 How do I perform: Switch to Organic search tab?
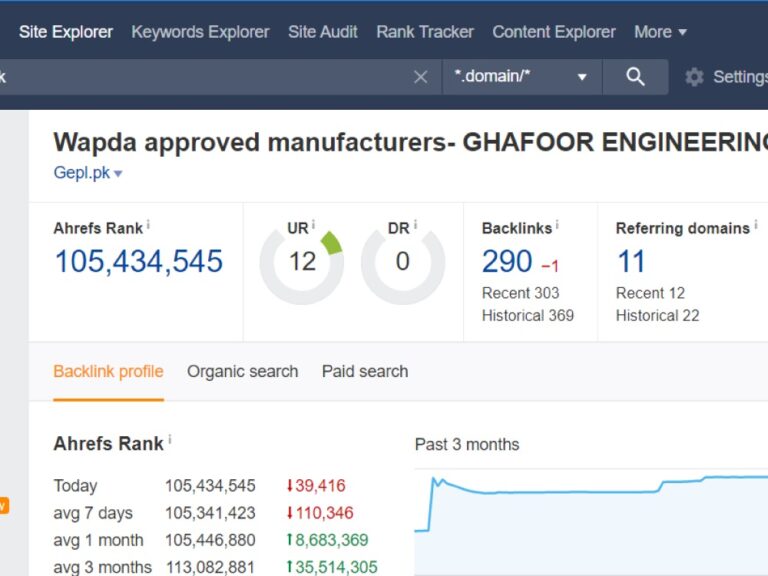242,372
